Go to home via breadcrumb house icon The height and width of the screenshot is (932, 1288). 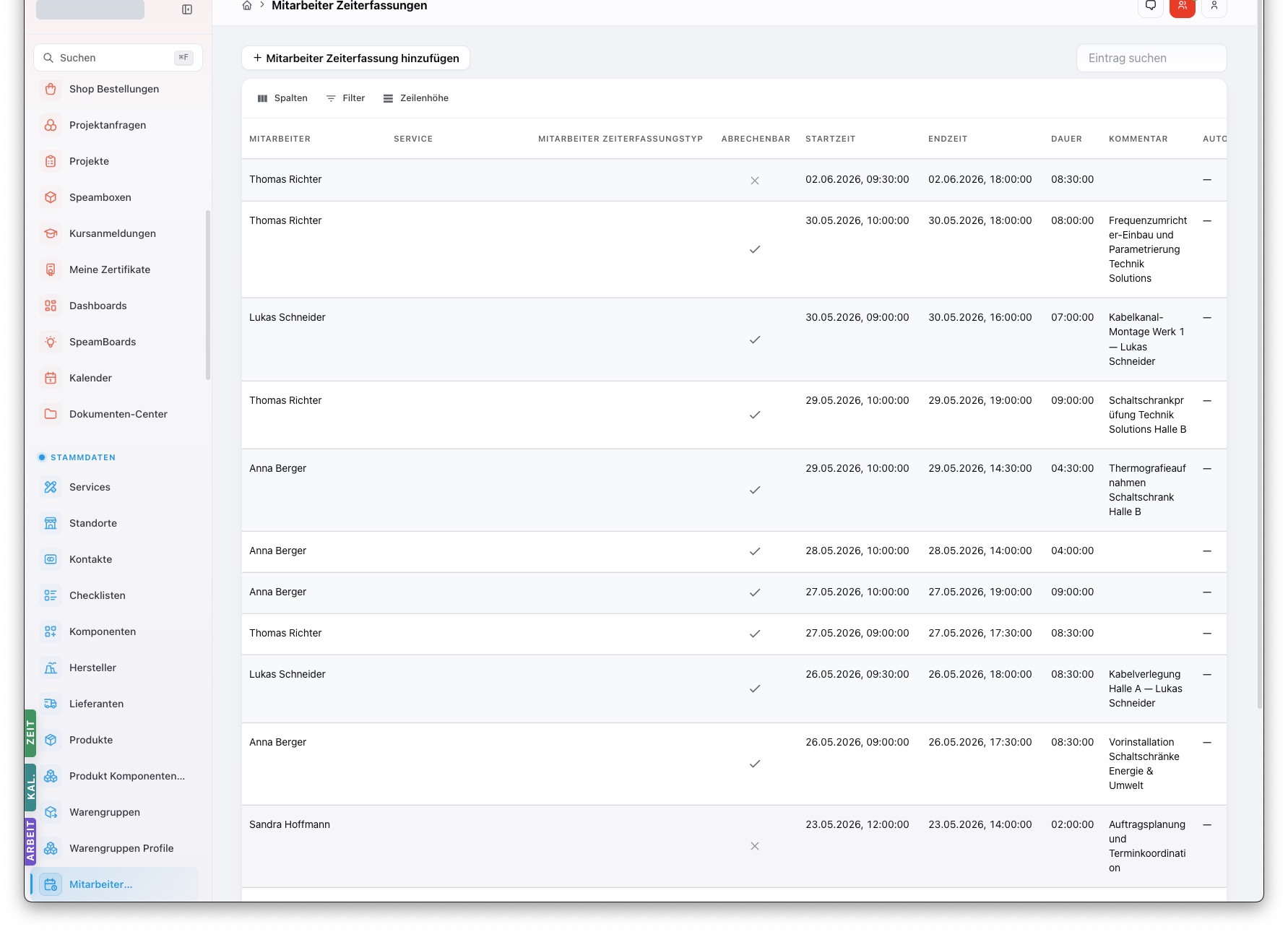[x=247, y=6]
